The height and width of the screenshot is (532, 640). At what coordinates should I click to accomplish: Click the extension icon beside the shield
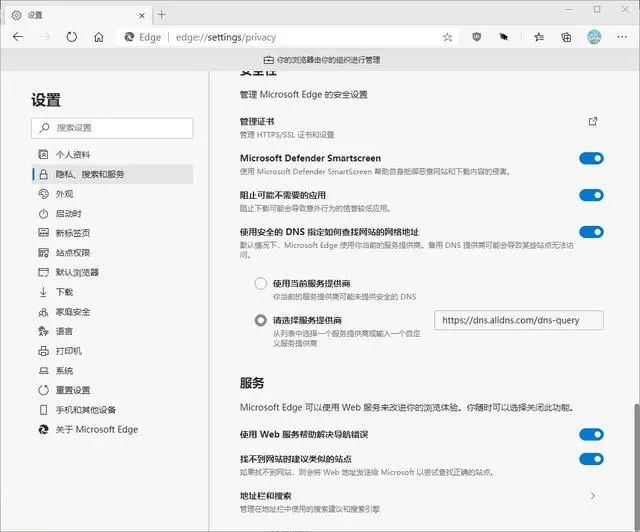pos(504,37)
